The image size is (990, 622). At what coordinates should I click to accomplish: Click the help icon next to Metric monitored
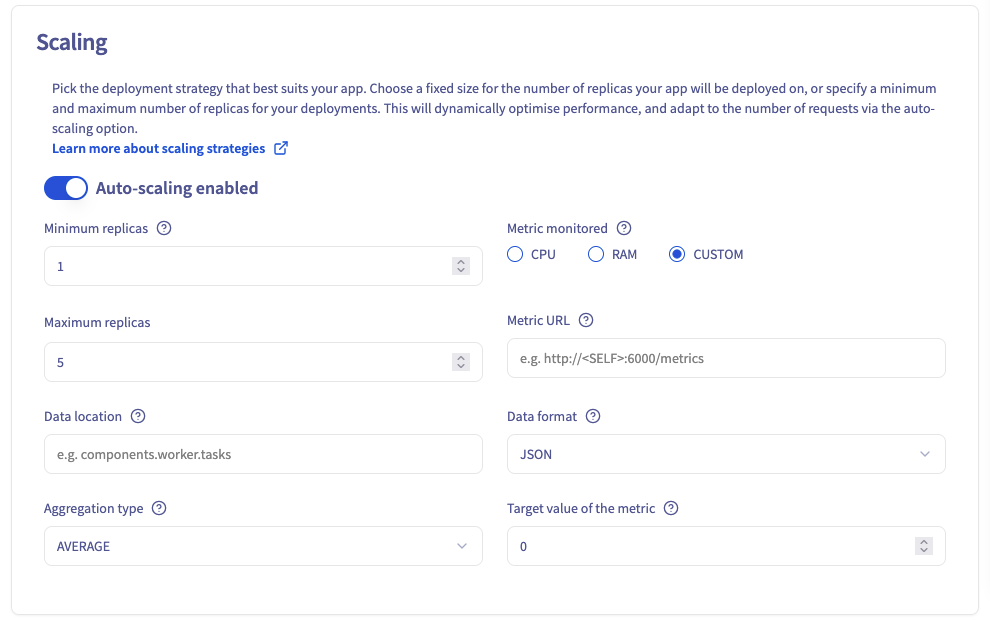[x=624, y=228]
